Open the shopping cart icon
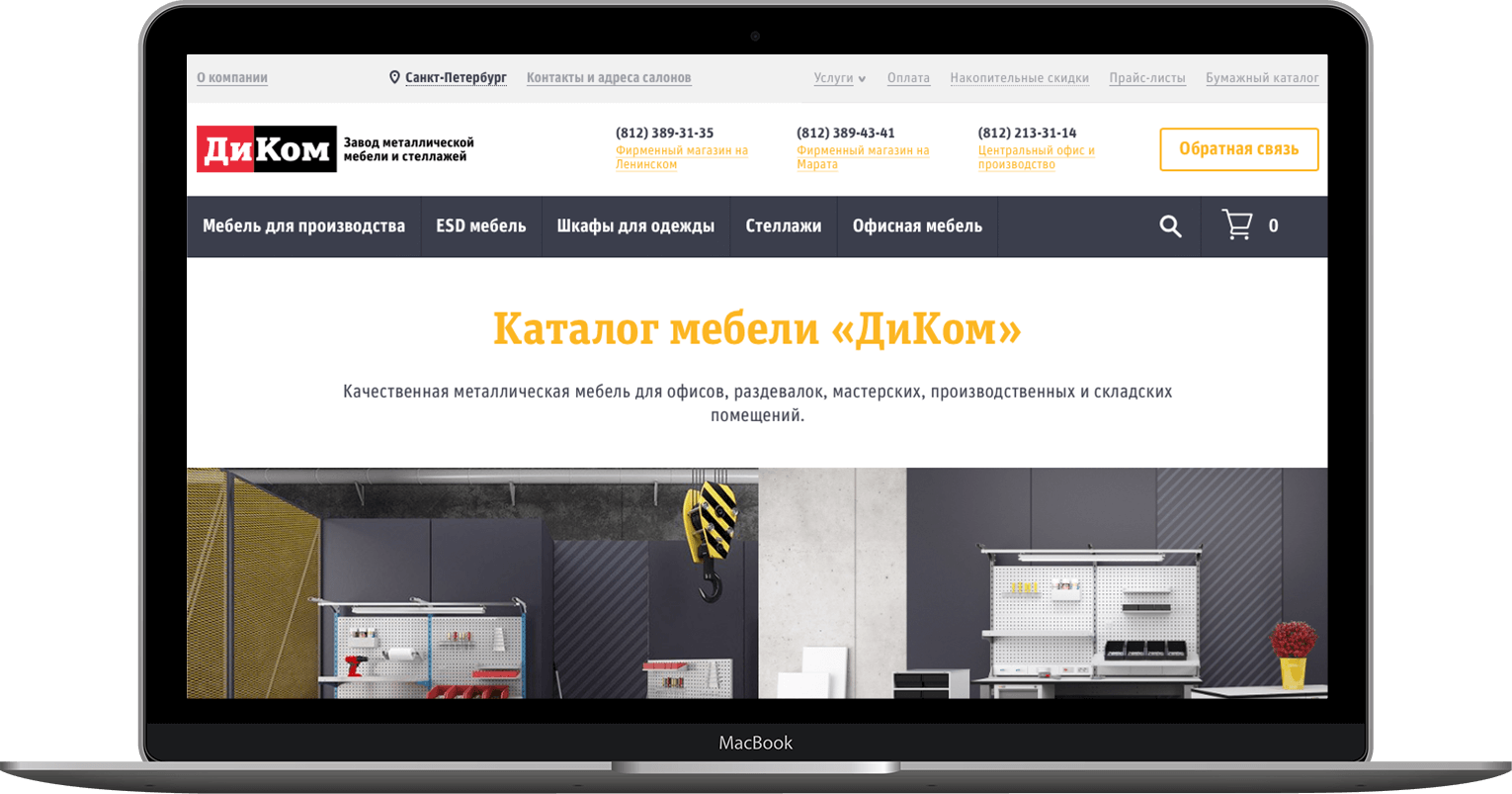This screenshot has width=1512, height=794. click(1236, 224)
